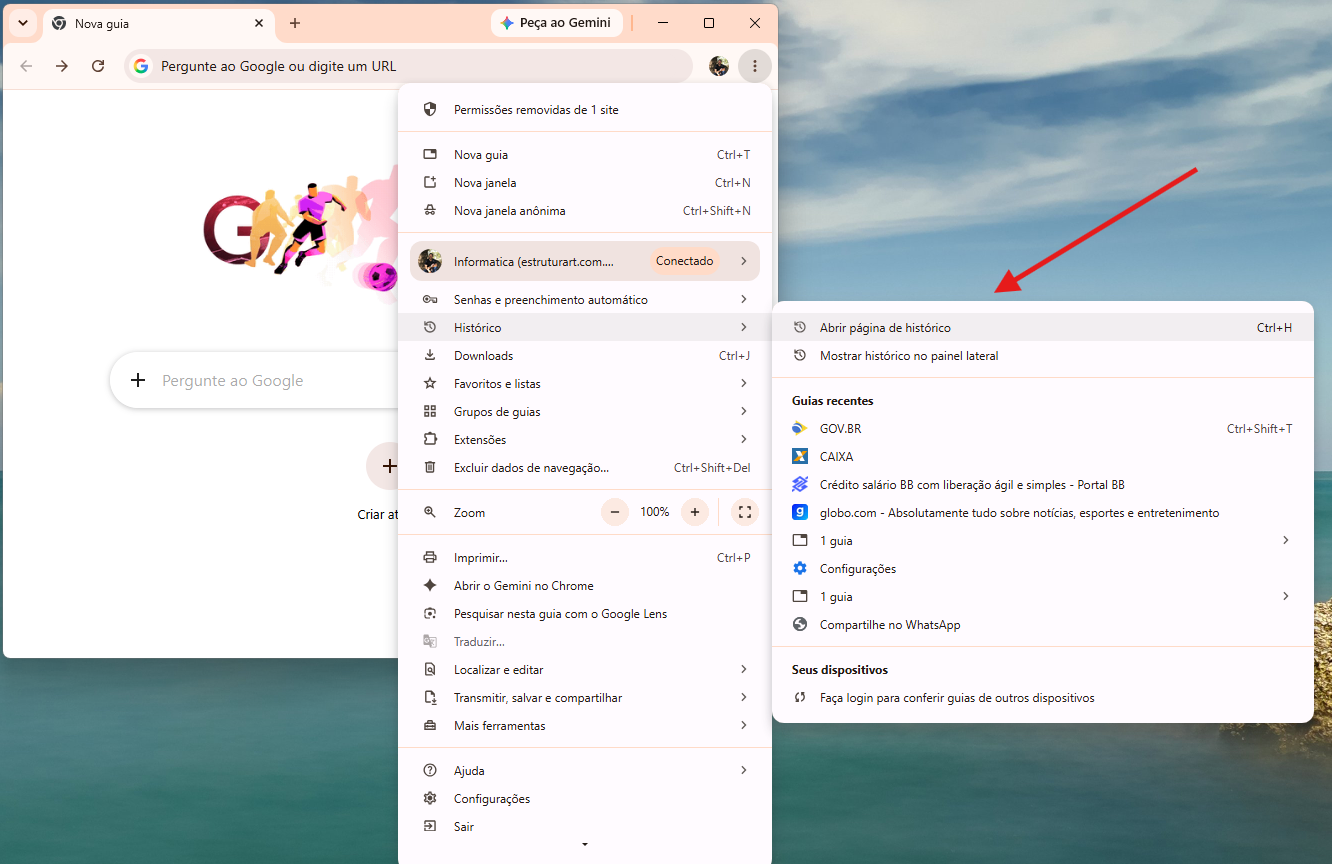Close the Nova guia tab
The image size is (1332, 864).
tap(259, 23)
